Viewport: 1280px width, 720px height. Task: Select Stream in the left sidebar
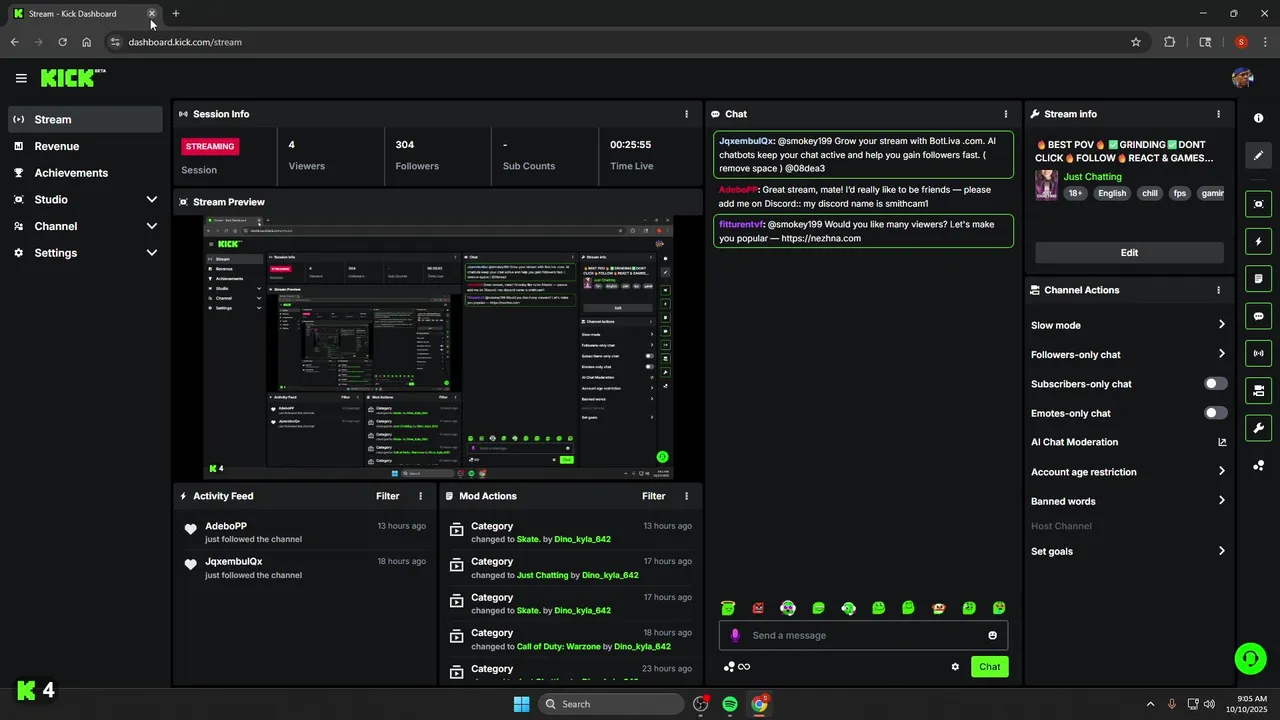click(85, 119)
